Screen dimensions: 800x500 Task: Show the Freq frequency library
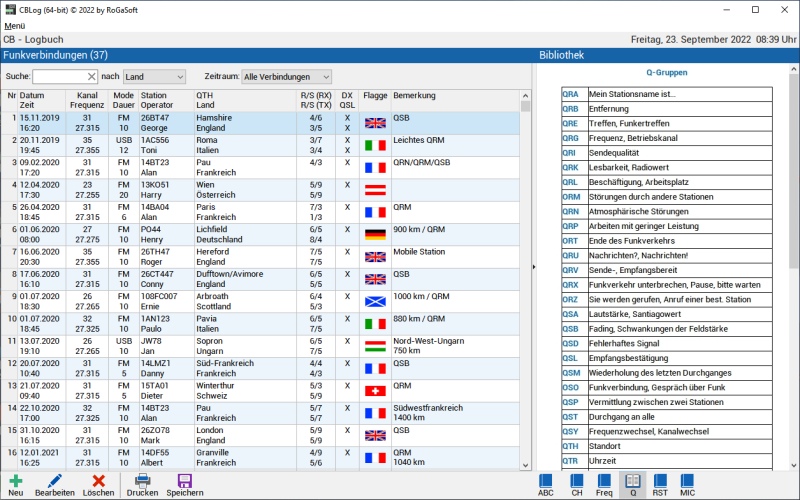tap(604, 482)
